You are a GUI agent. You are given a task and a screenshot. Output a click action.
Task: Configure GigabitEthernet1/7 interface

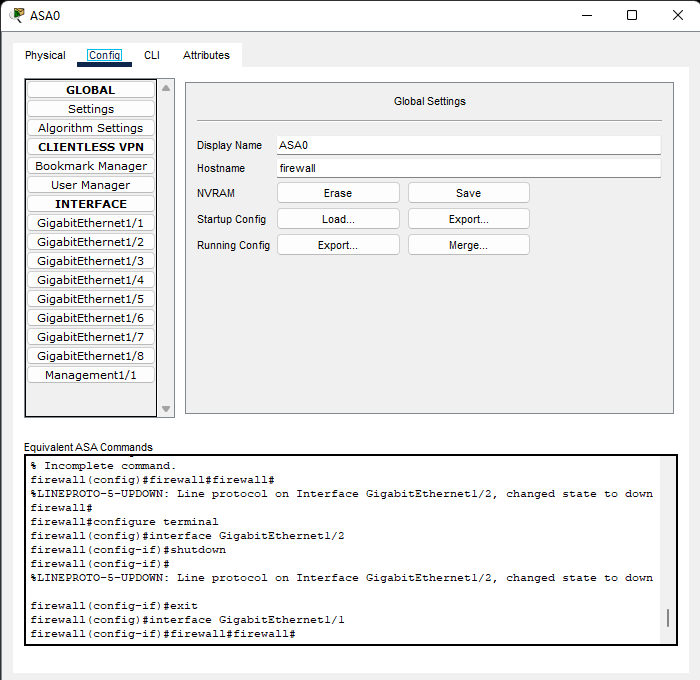(91, 337)
